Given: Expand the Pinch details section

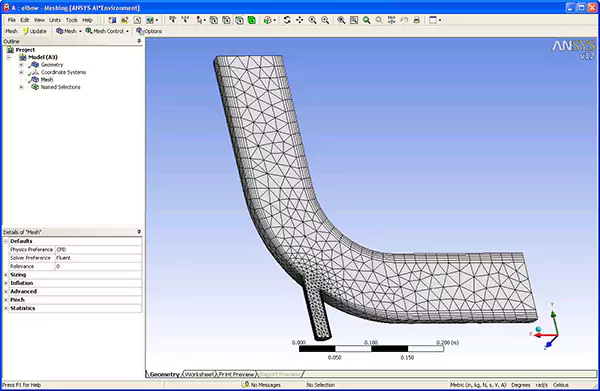Looking at the screenshot, I should pyautogui.click(x=6, y=300).
